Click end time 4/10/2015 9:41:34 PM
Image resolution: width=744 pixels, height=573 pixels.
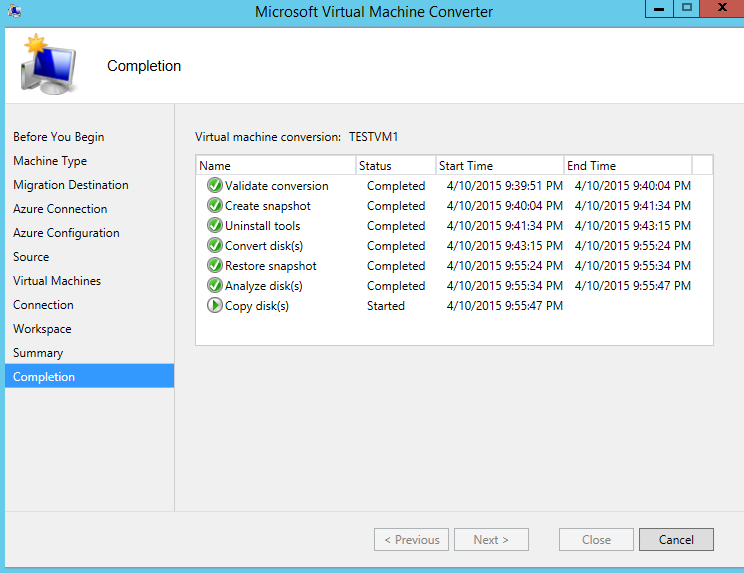point(632,205)
